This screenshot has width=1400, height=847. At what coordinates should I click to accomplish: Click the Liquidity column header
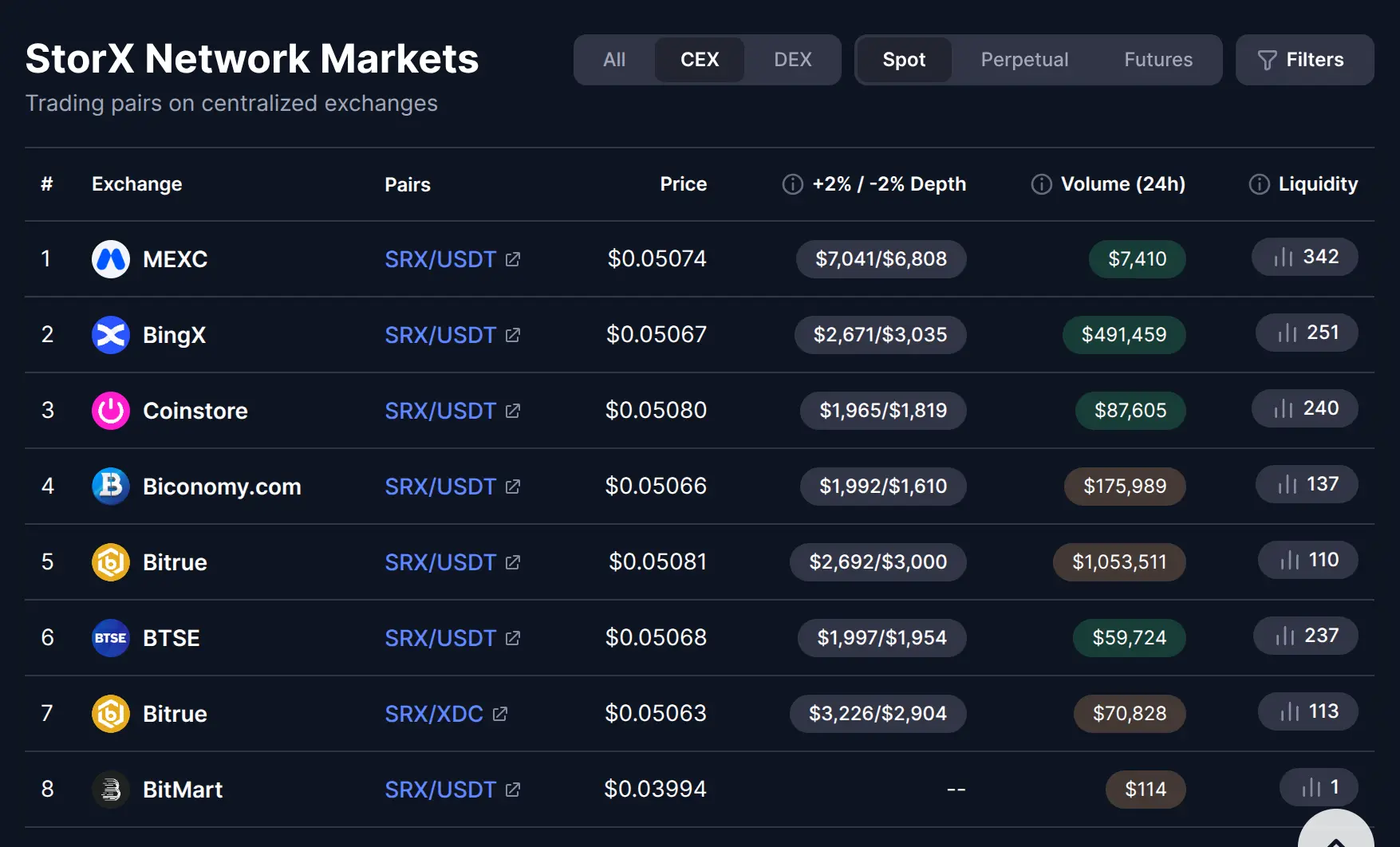pos(1318,184)
